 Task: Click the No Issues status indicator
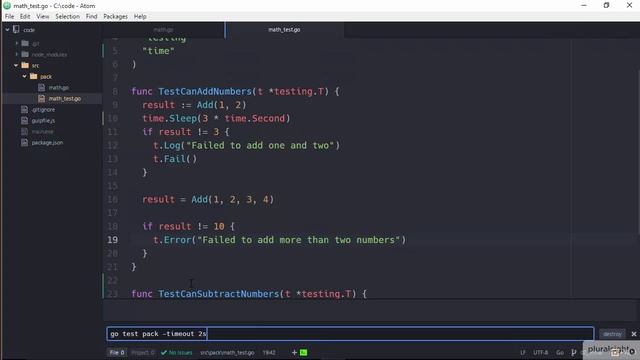click(x=176, y=352)
